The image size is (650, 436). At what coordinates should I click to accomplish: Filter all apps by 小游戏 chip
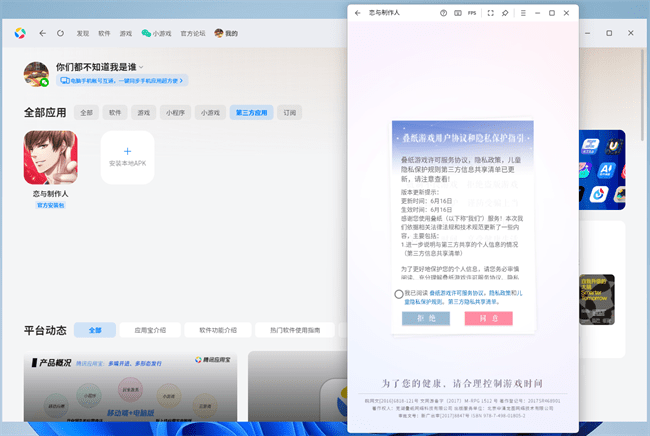pos(210,112)
